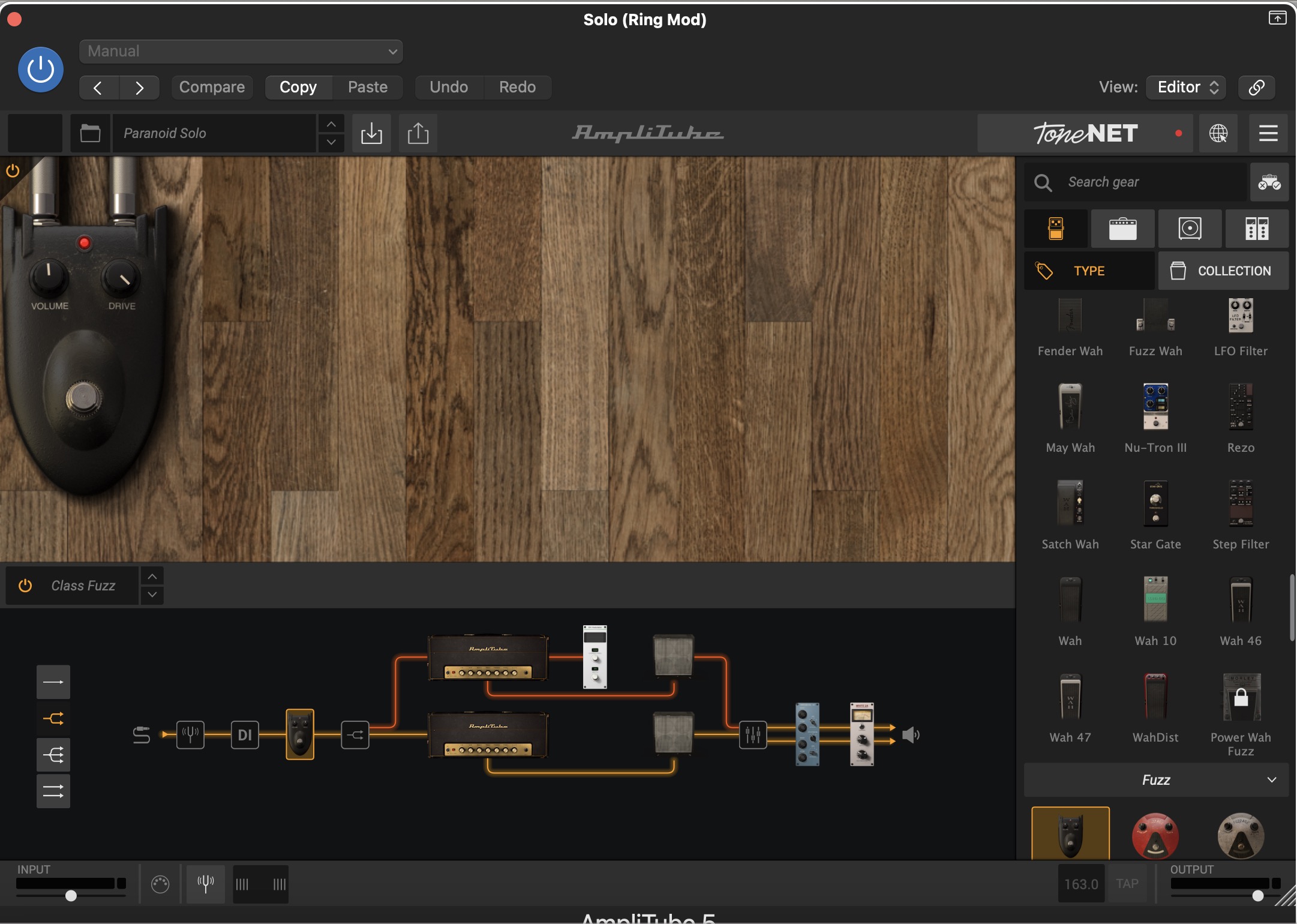Click the save preset download icon
The image size is (1297, 924).
coord(371,133)
